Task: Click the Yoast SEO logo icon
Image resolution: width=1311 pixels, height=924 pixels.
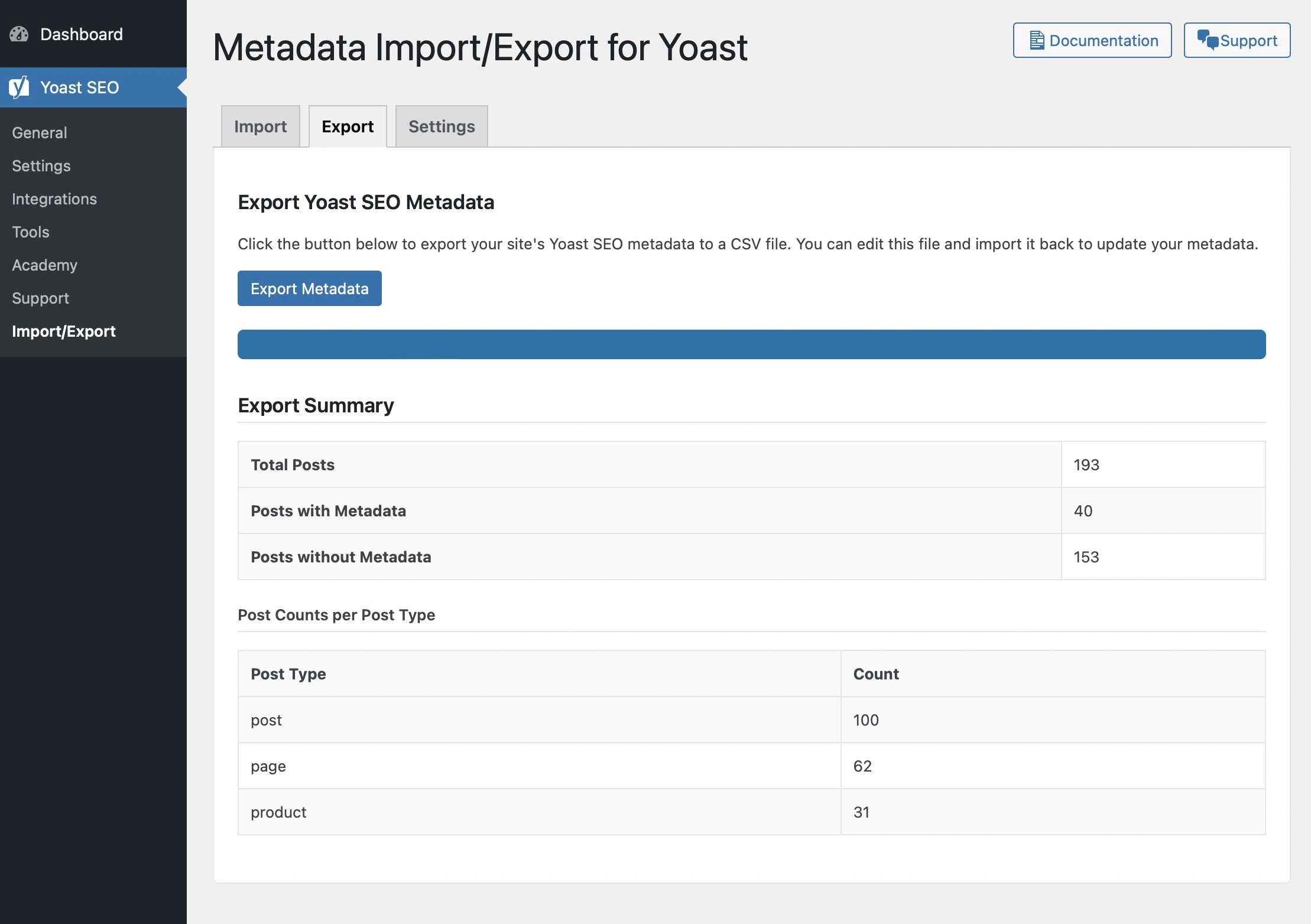Action: pos(19,87)
